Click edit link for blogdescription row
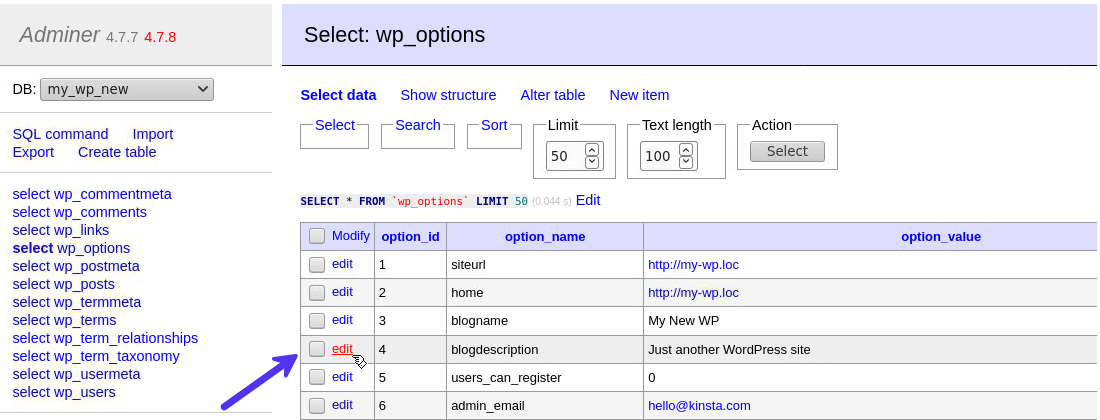Viewport: 1100px width, 420px height. coord(342,349)
